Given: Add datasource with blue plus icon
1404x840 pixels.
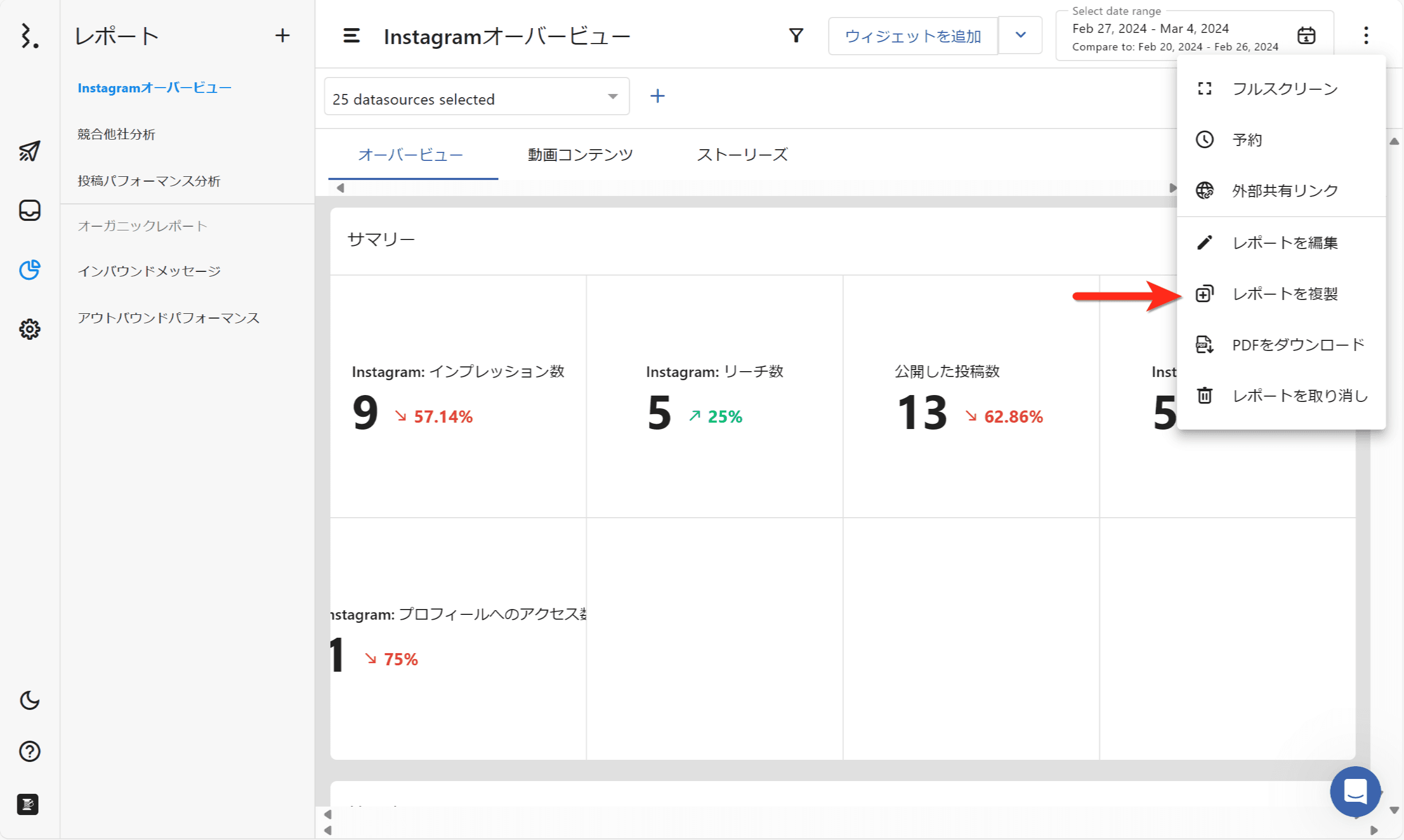Looking at the screenshot, I should click(x=657, y=96).
